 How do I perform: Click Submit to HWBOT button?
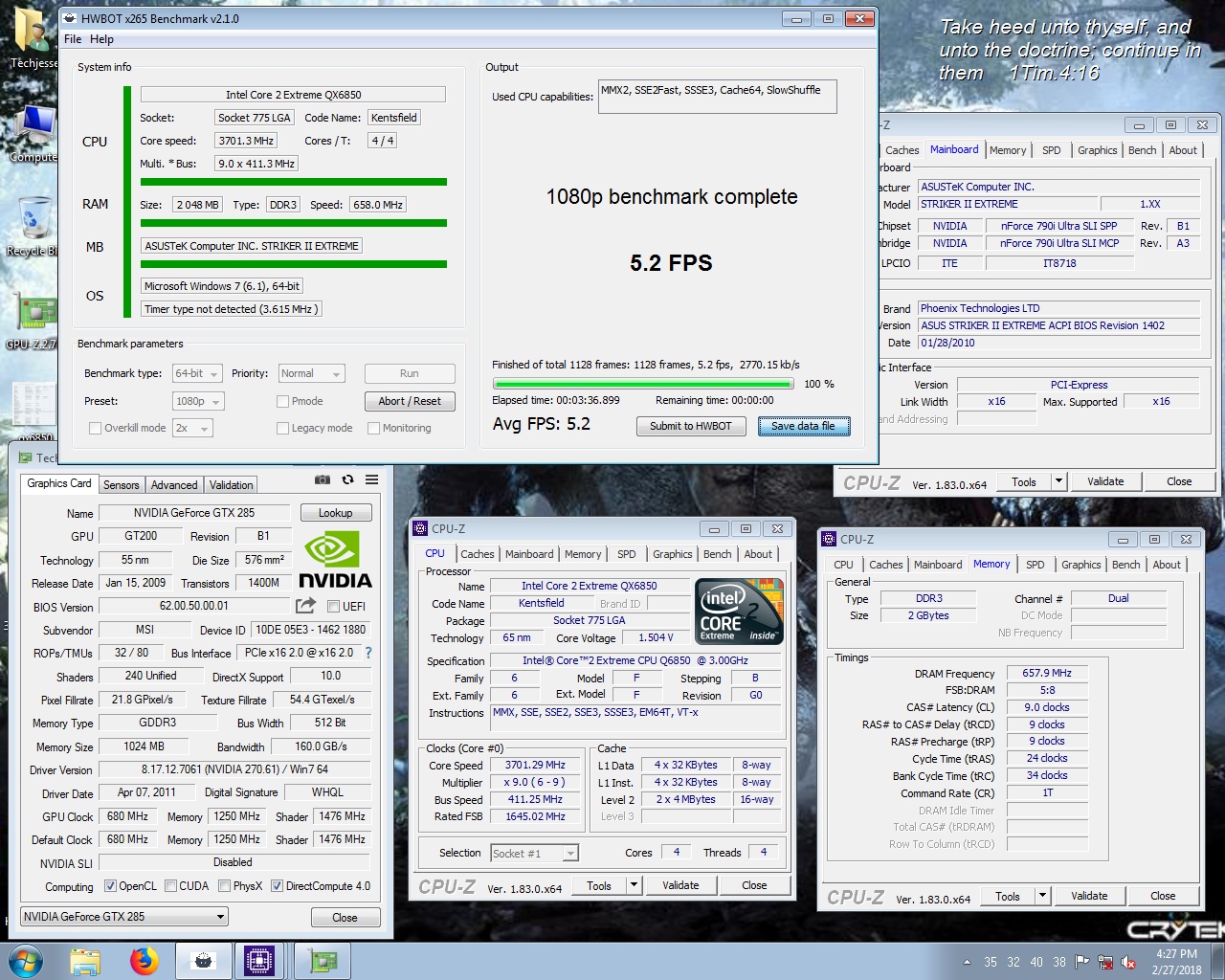click(x=691, y=426)
